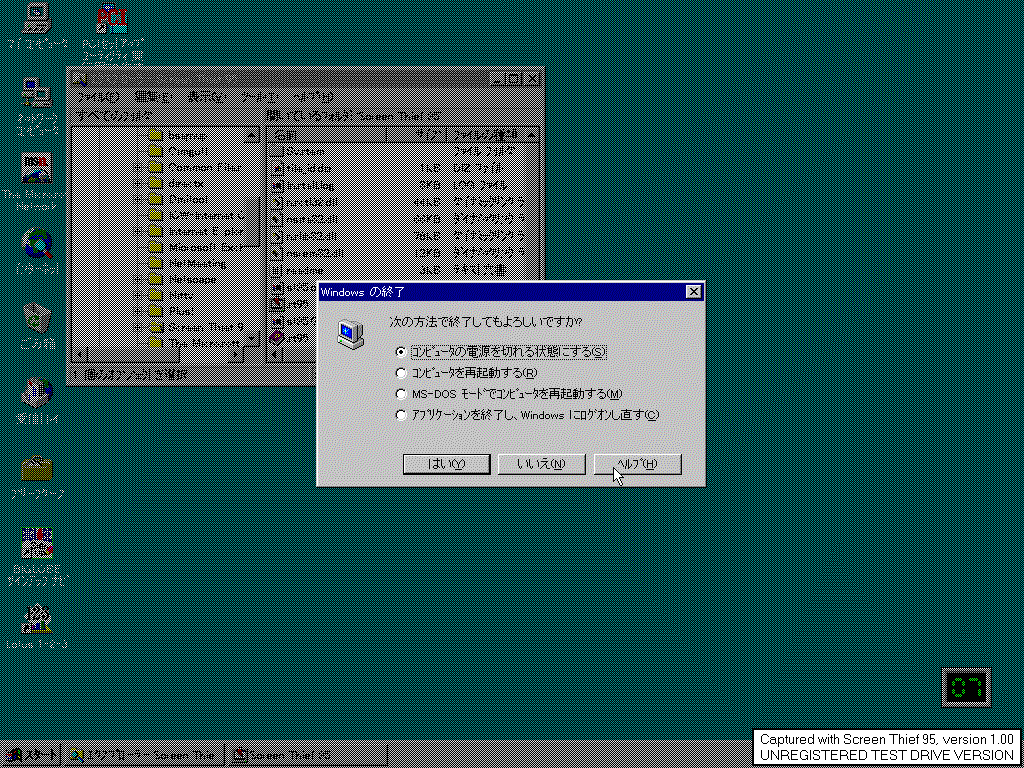Open the 編集(E) menu in Explorer
The height and width of the screenshot is (768, 1024).
point(154,97)
